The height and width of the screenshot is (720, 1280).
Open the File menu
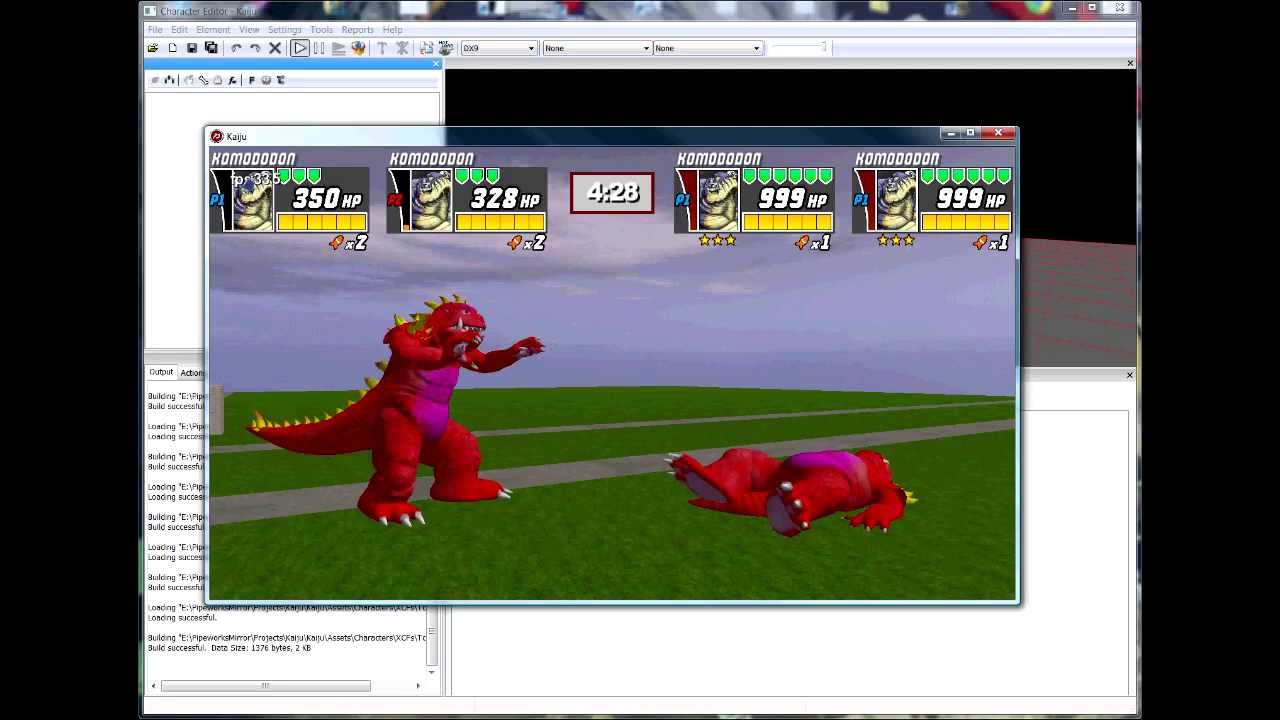[x=156, y=30]
